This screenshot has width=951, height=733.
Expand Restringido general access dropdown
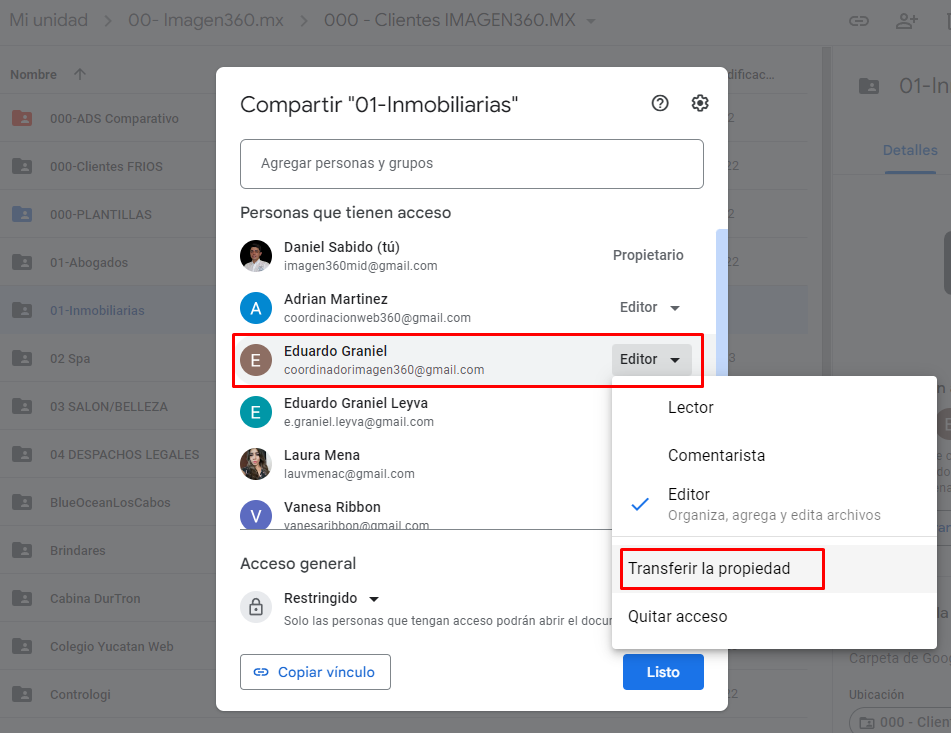pyautogui.click(x=374, y=599)
